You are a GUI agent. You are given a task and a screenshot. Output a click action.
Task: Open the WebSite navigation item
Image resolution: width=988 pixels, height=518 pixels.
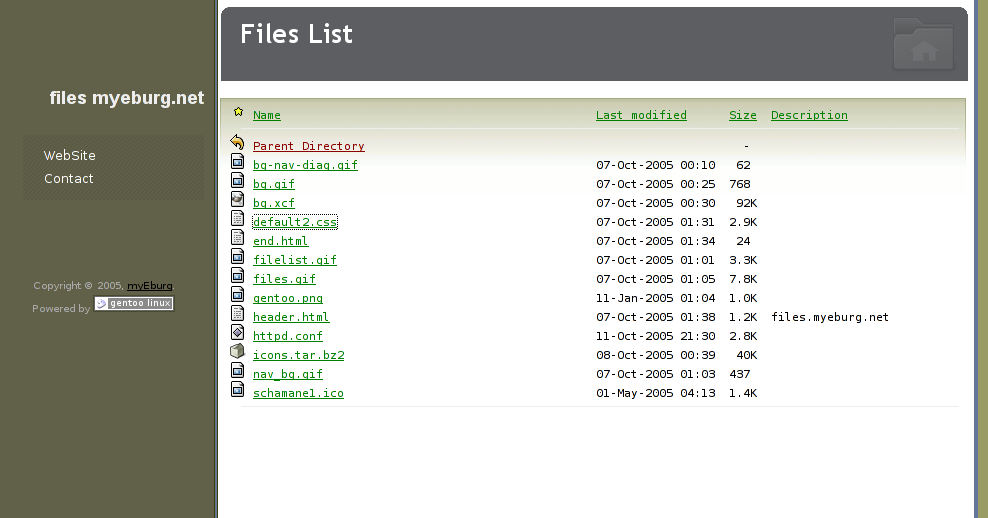69,156
